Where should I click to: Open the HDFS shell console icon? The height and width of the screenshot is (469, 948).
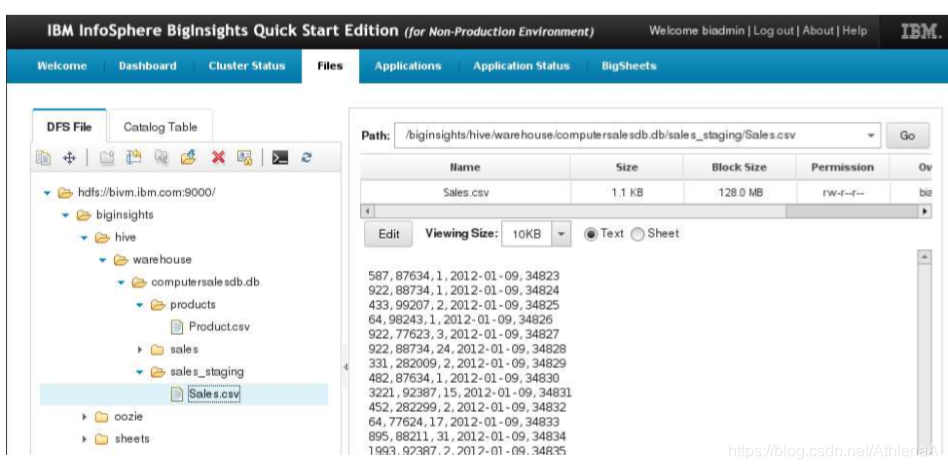point(279,158)
